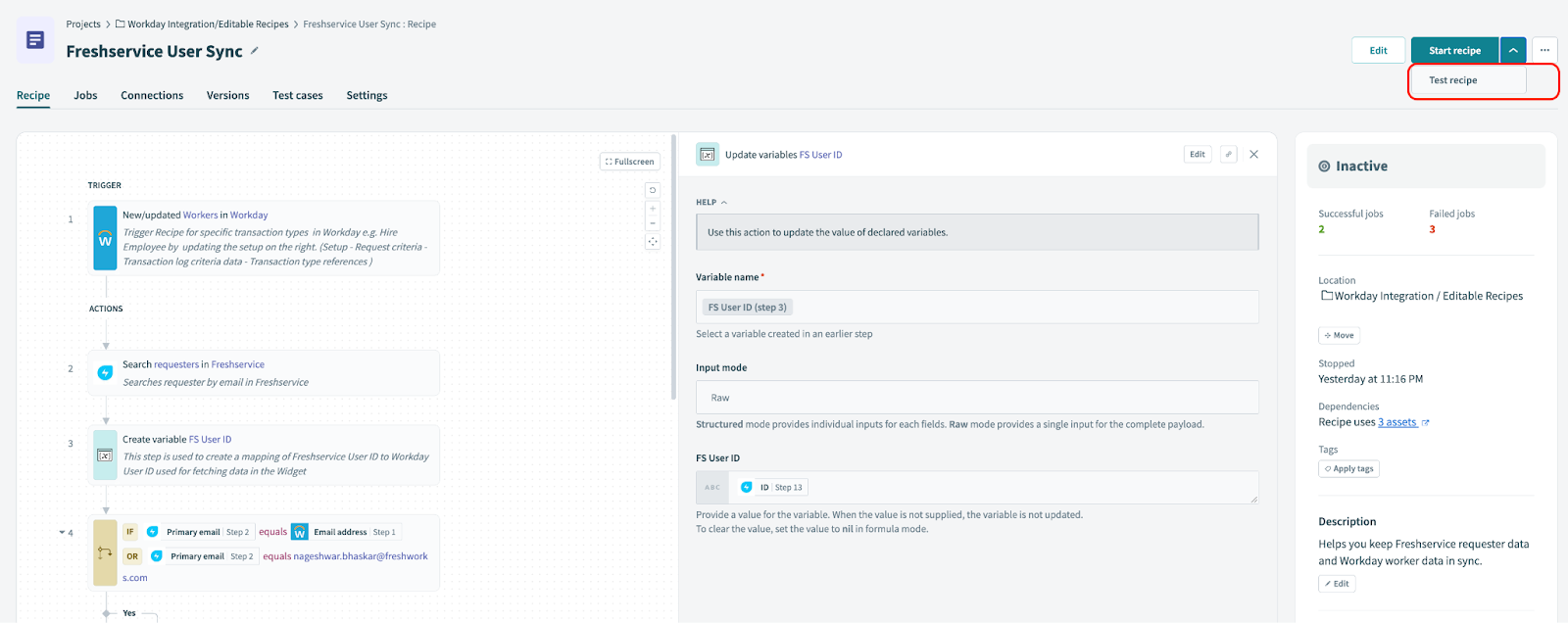Click the variable icon in step 3
This screenshot has height=623, width=1568.
click(x=105, y=455)
